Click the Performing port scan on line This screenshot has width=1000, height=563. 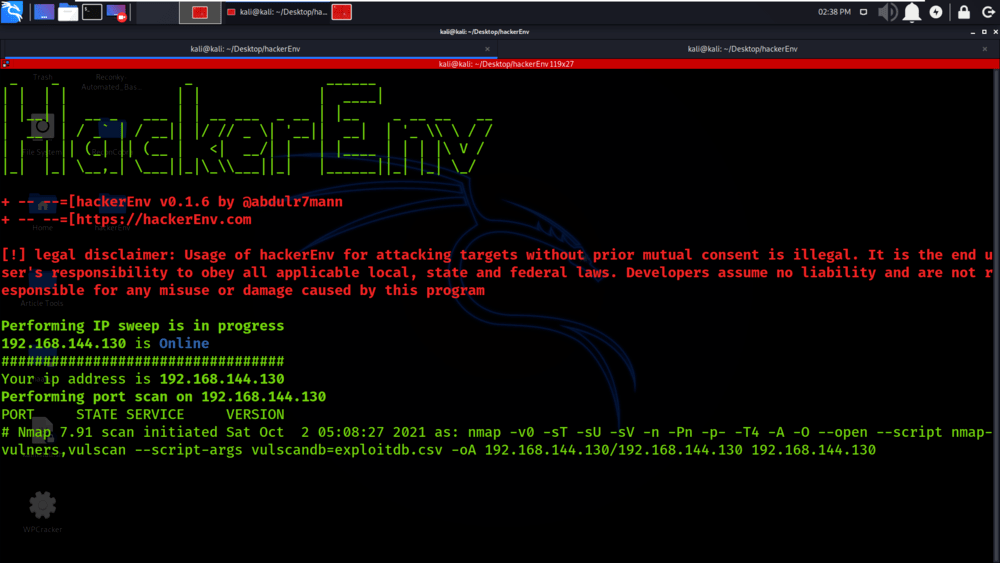point(163,397)
